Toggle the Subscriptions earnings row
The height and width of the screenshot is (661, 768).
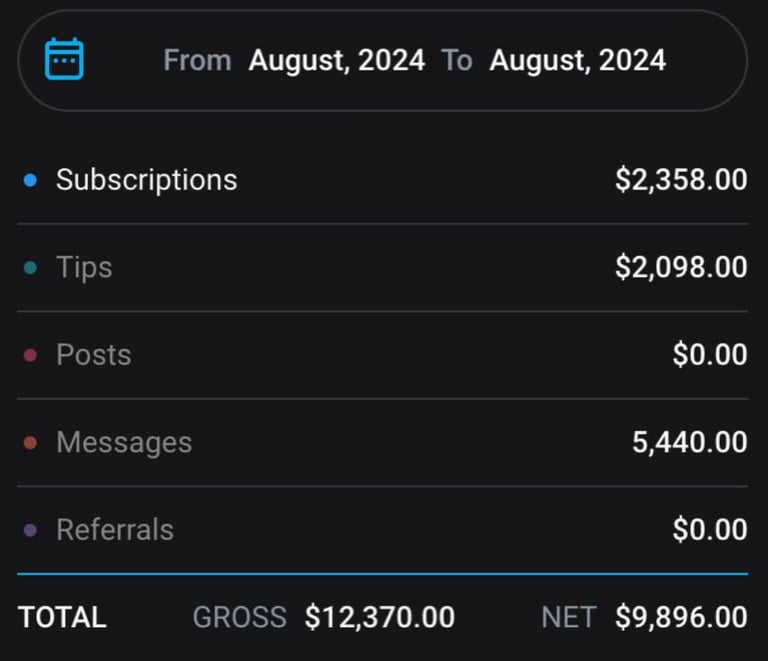pos(383,180)
